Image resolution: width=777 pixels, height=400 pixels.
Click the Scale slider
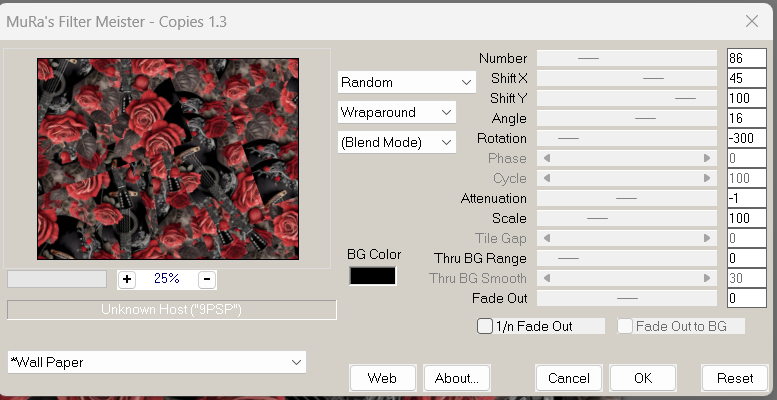click(x=627, y=218)
